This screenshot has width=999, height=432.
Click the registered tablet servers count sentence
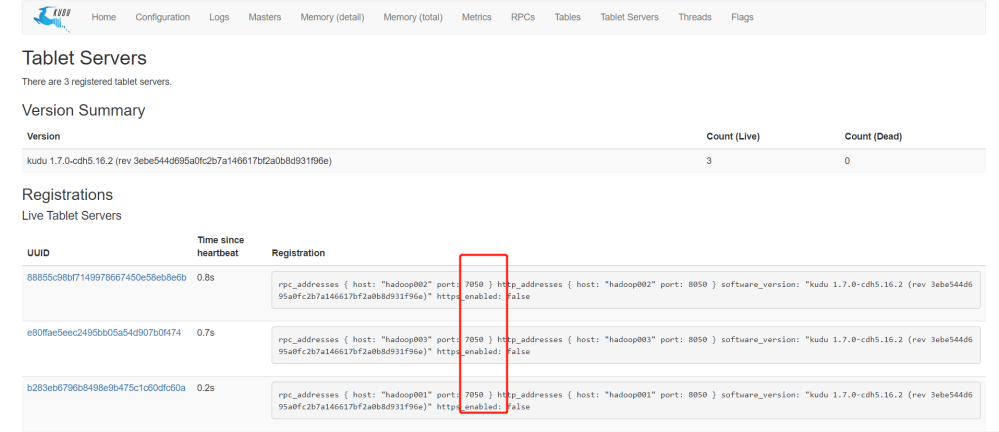tap(97, 82)
